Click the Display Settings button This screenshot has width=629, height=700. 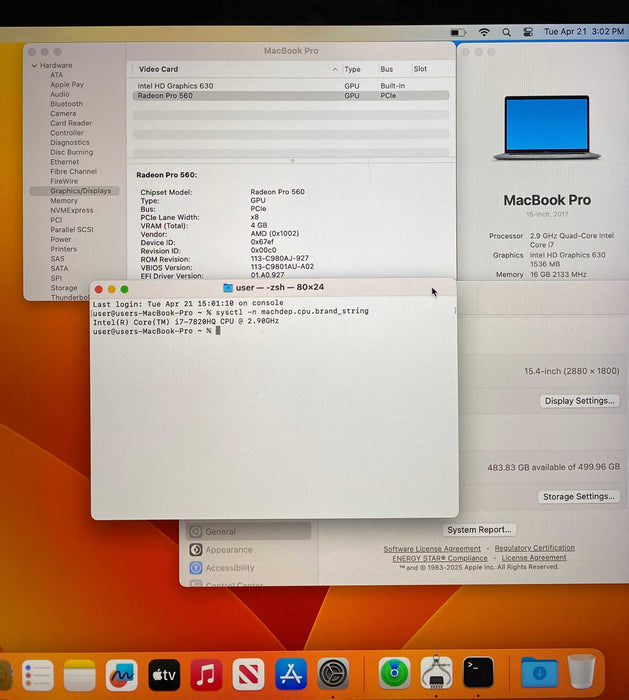click(x=579, y=401)
